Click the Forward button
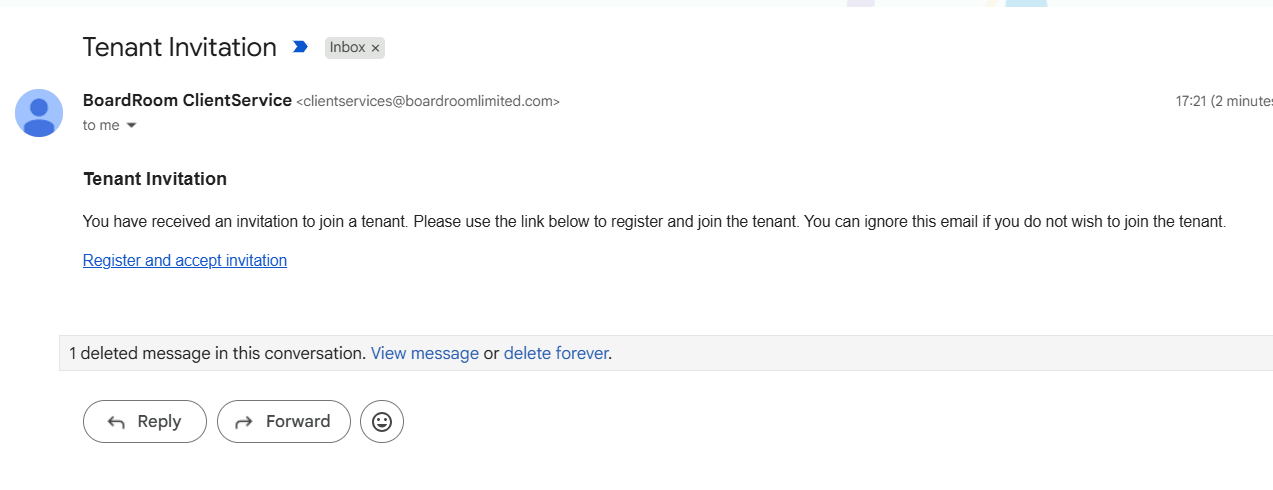The height and width of the screenshot is (490, 1273). [284, 421]
